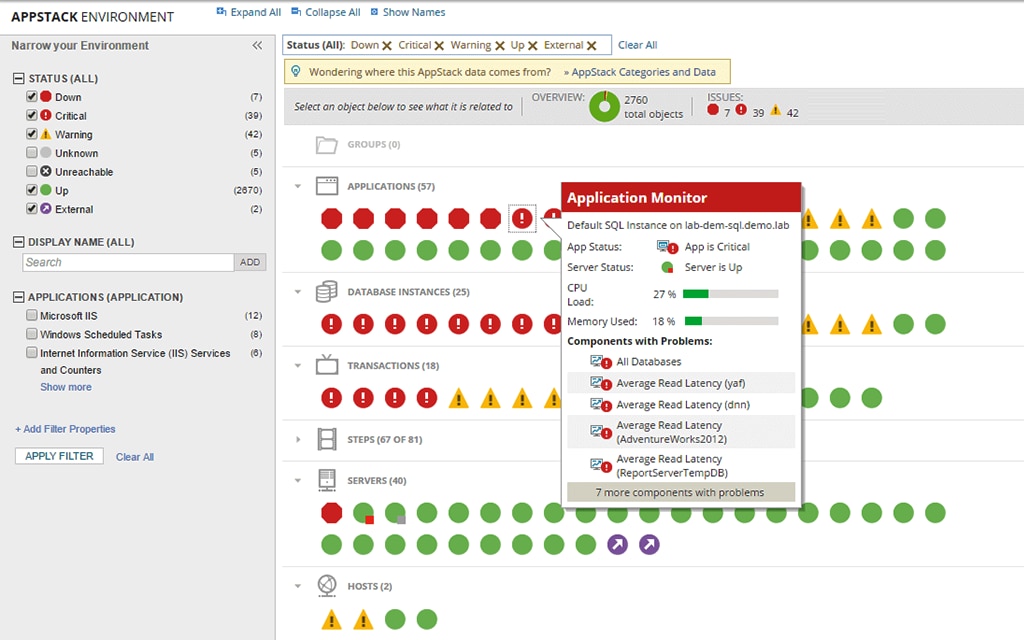Image resolution: width=1024 pixels, height=640 pixels.
Task: Enable Show Names in the top toolbar
Action: click(x=407, y=12)
